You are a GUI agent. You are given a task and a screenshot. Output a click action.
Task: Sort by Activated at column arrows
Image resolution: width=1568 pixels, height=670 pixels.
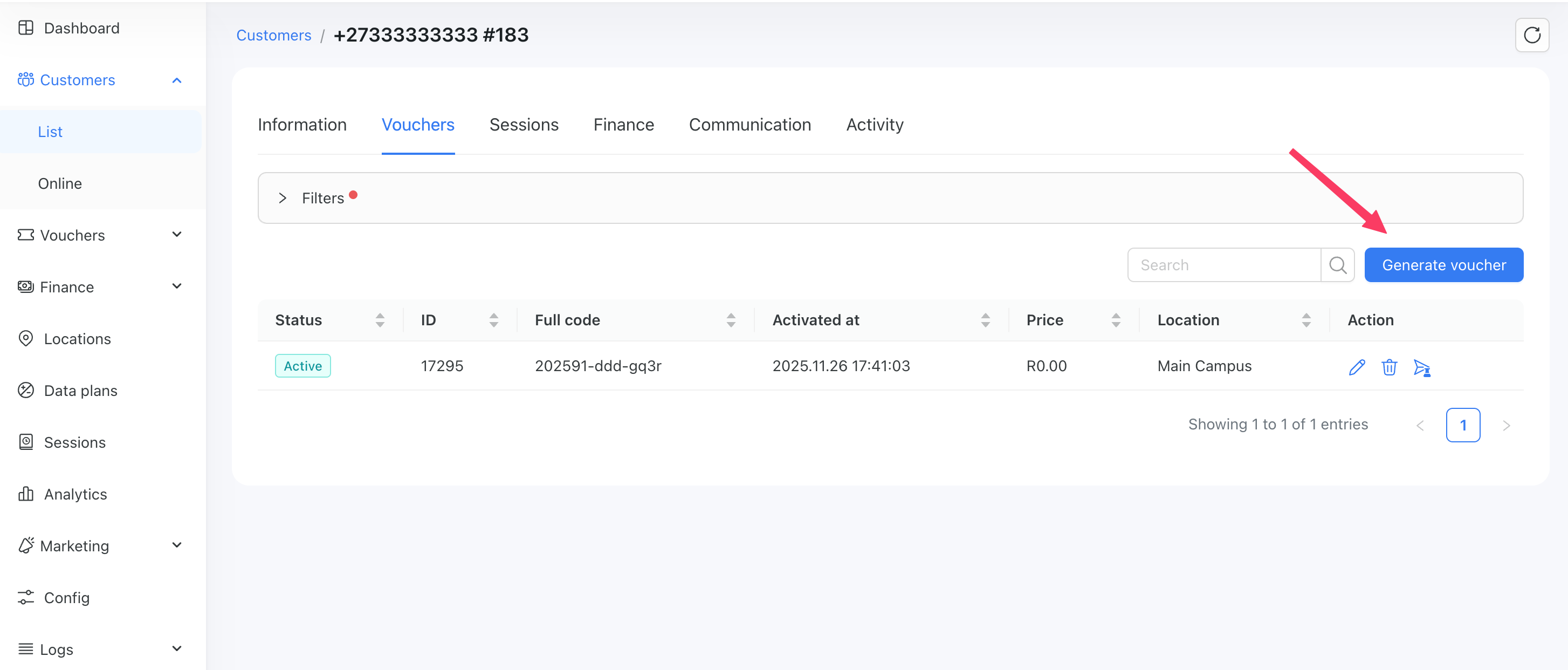(985, 320)
